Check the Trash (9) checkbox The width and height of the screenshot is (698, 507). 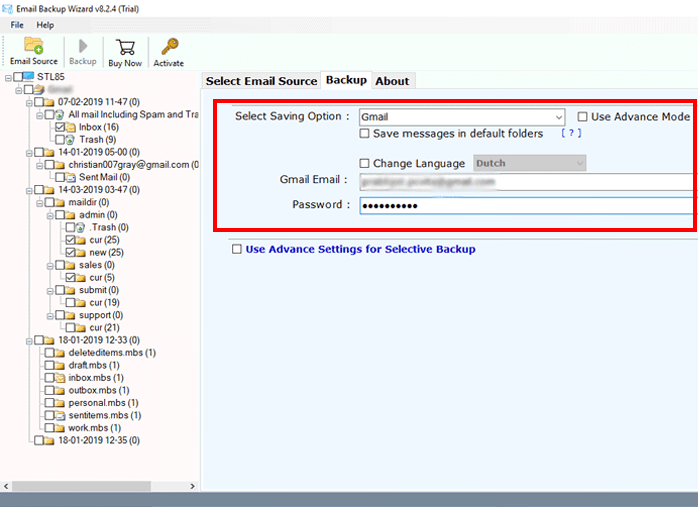pos(60,140)
